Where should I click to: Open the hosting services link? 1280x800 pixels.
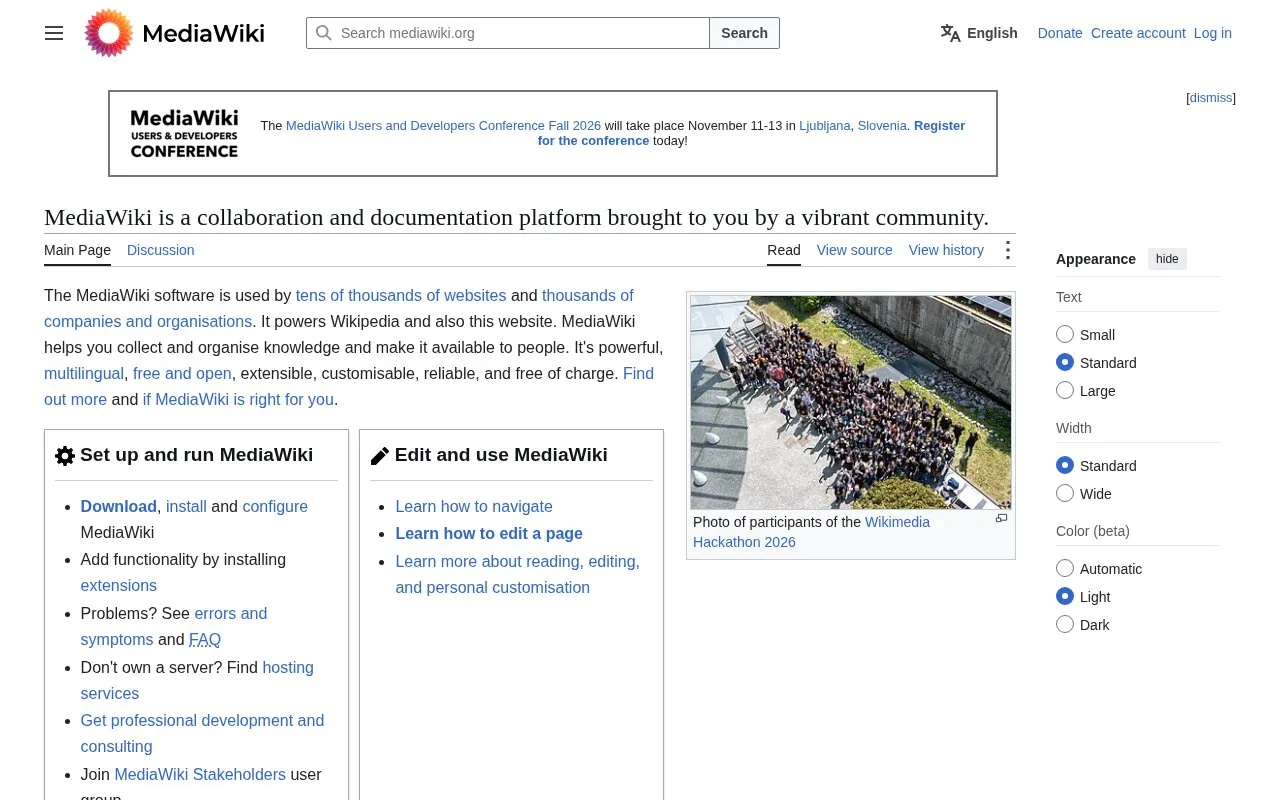coord(197,680)
